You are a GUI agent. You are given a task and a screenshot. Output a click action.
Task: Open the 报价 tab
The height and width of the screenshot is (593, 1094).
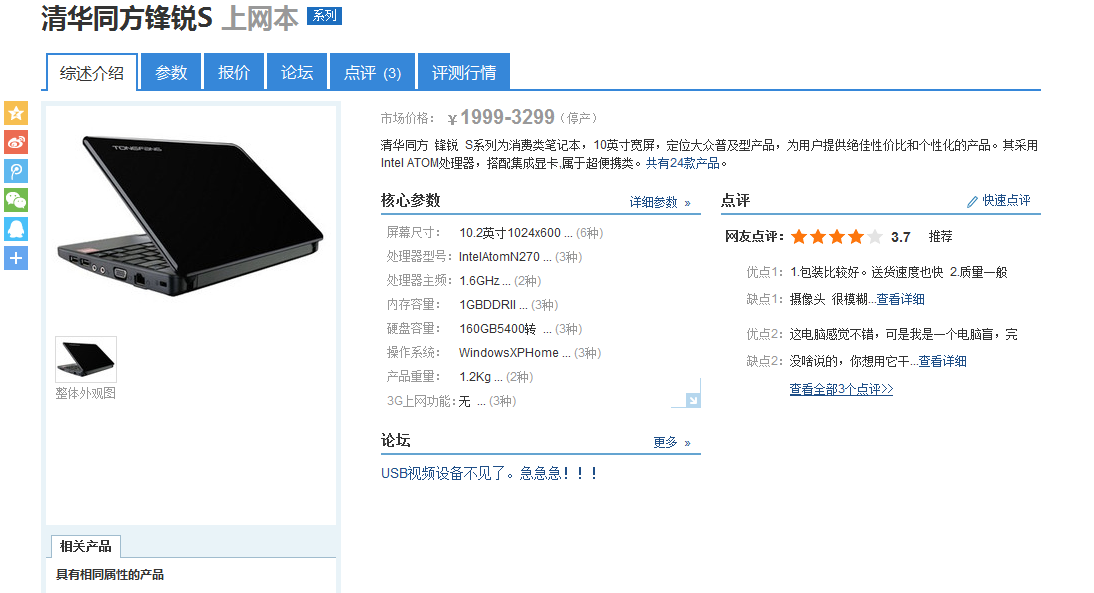pos(234,72)
